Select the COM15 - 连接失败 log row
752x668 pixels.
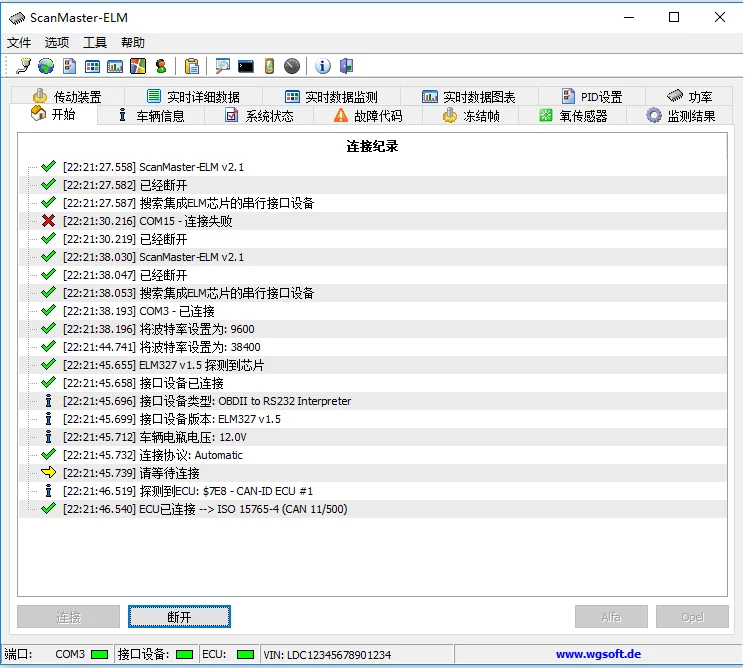tap(373, 221)
